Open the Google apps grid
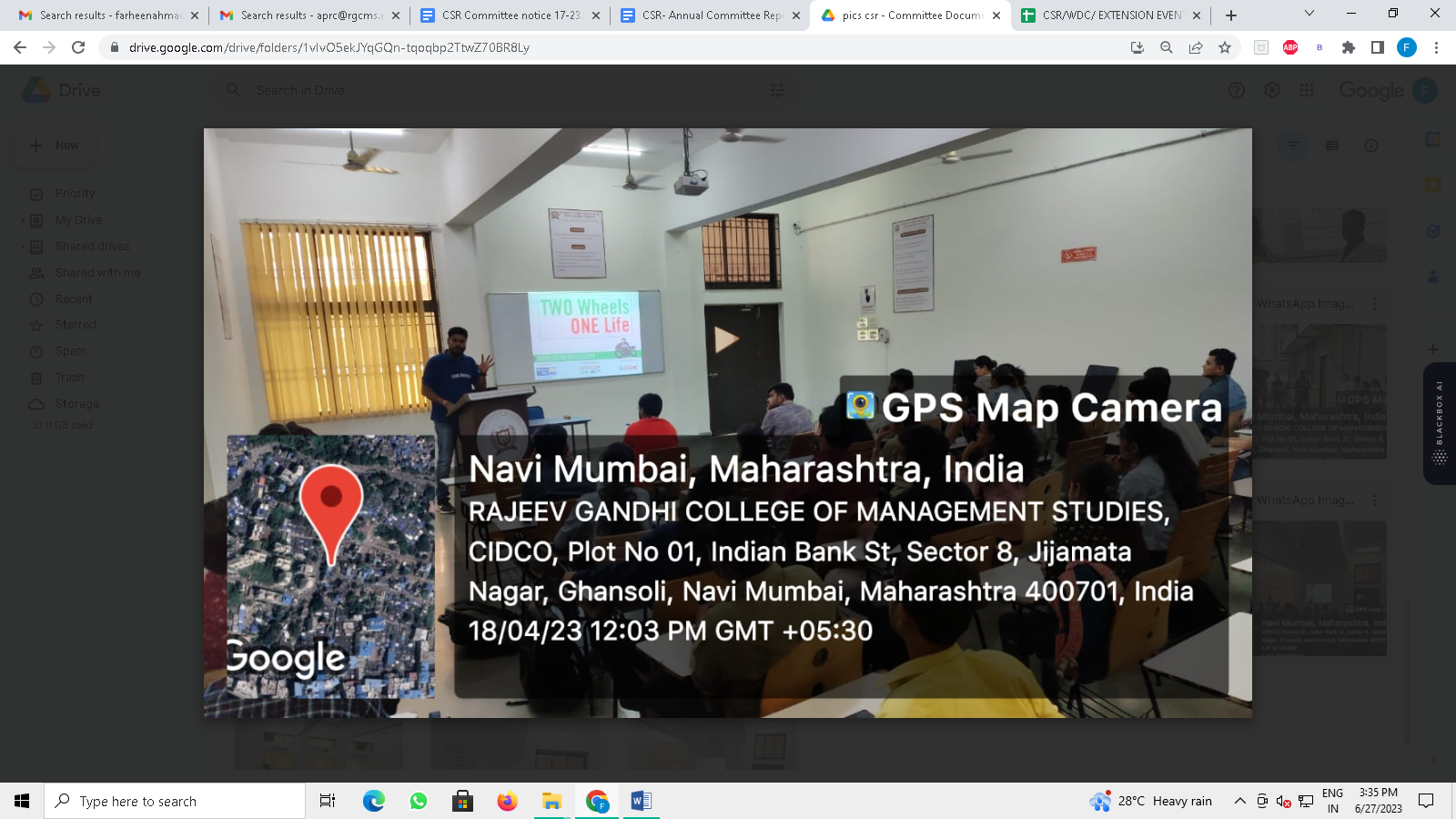The image size is (1456, 819). [1307, 90]
